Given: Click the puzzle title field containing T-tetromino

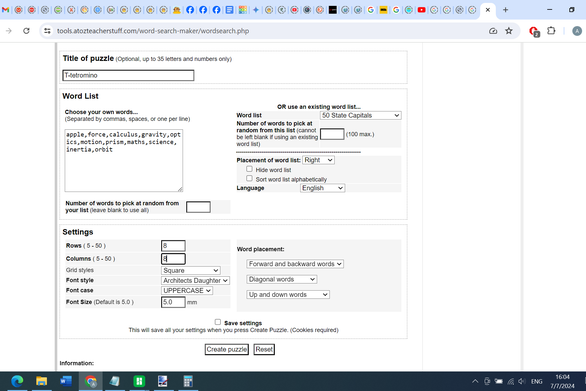Looking at the screenshot, I should point(128,76).
